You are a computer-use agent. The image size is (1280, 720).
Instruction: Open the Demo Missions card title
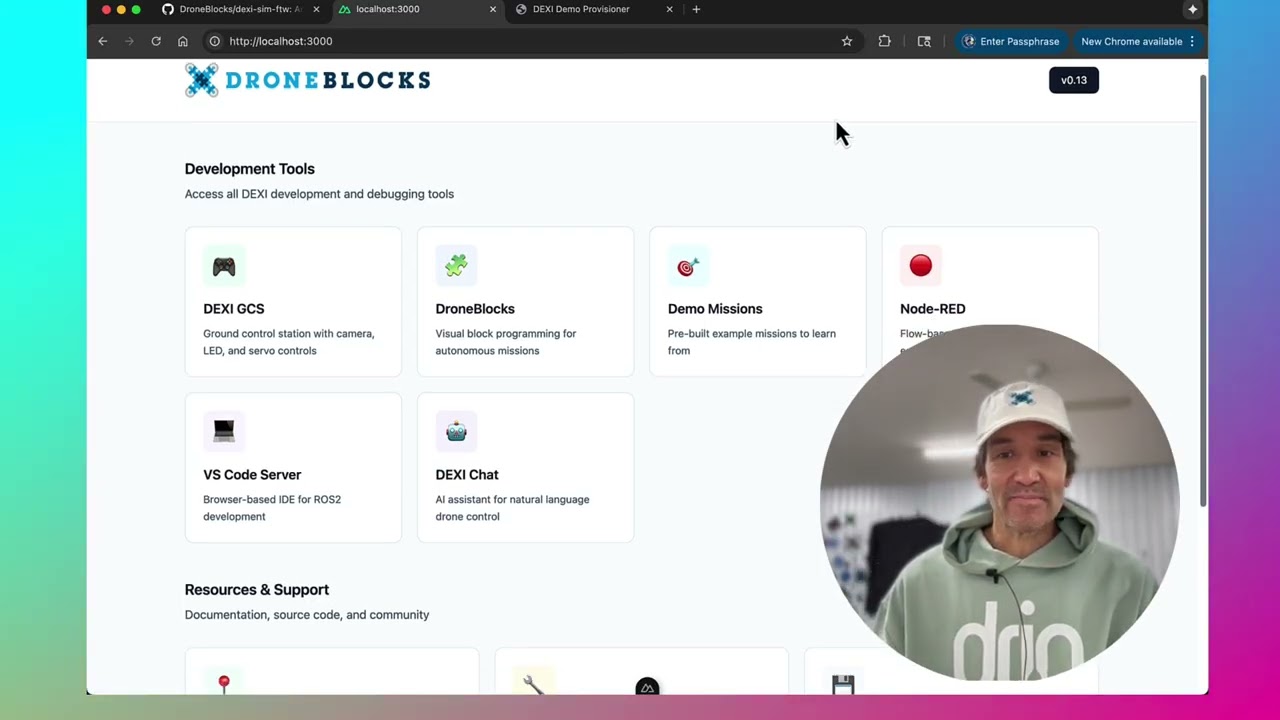coord(715,309)
